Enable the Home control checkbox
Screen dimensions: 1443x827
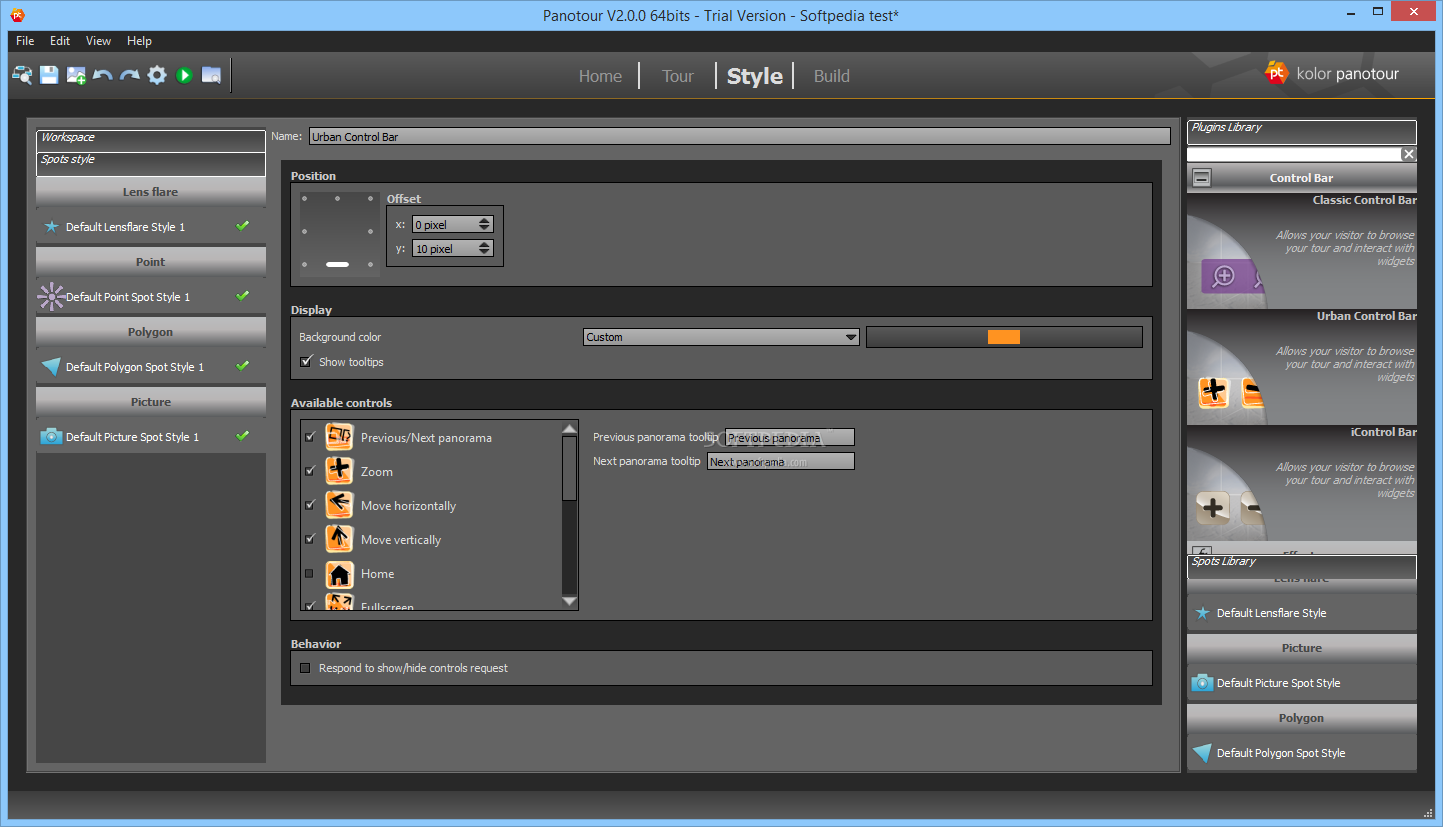pos(309,573)
